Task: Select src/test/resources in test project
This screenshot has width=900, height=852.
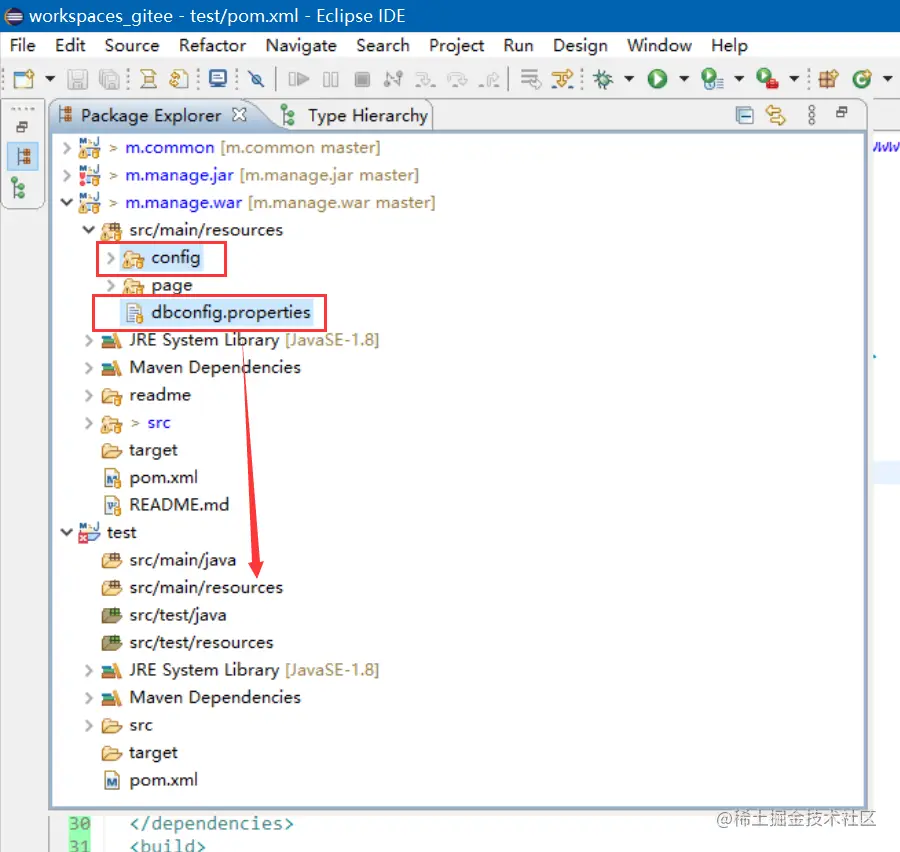Action: pos(187,642)
